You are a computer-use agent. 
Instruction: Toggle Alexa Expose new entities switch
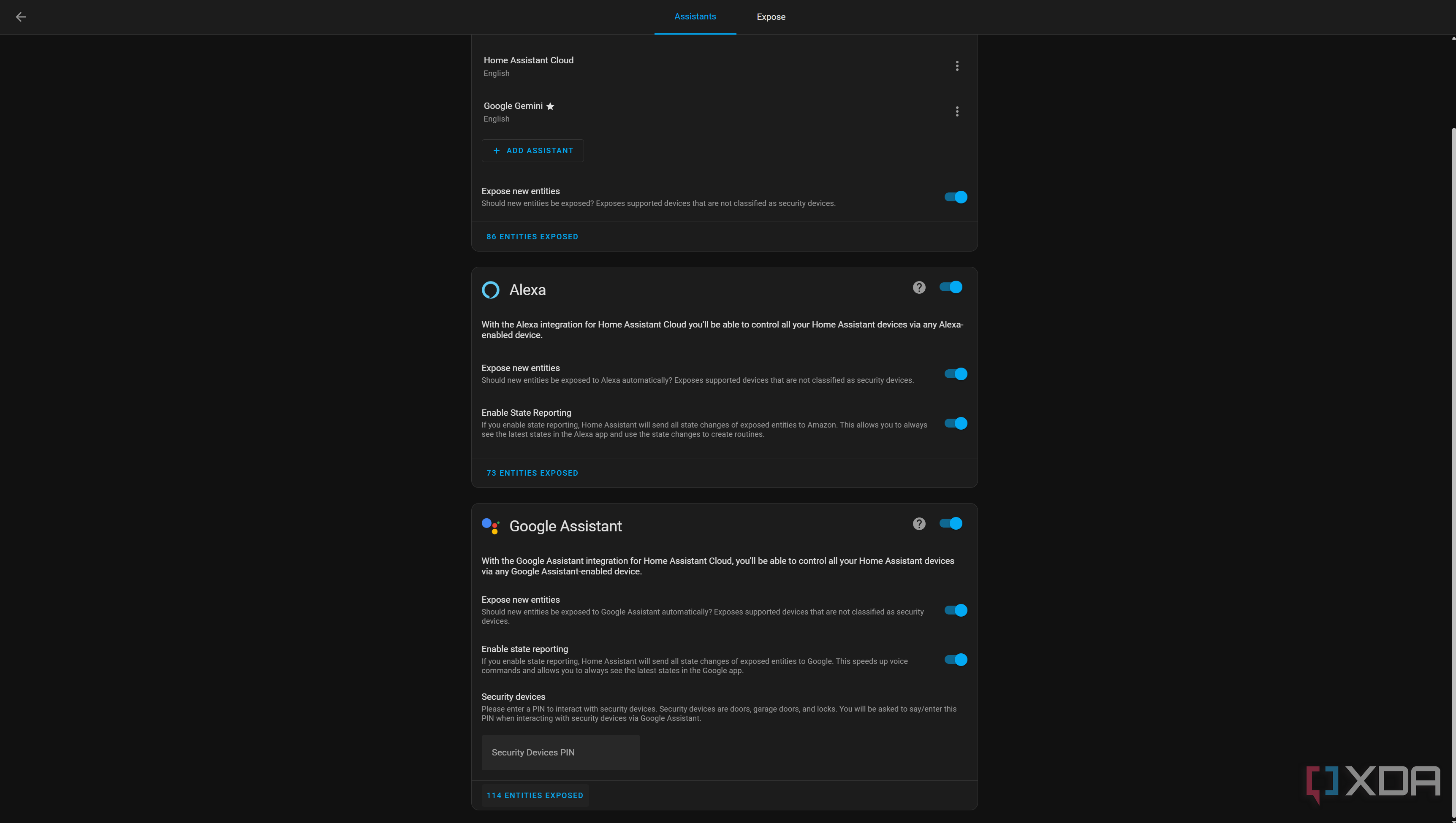956,374
